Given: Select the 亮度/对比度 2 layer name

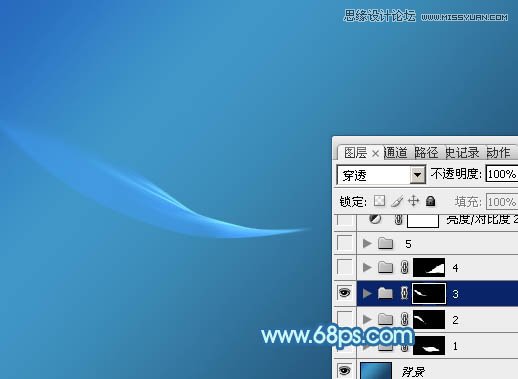Looking at the screenshot, I should pos(482,219).
